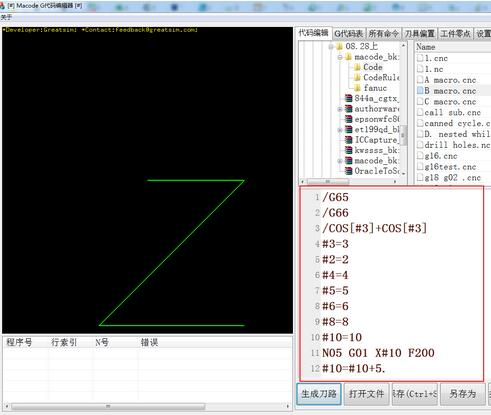This screenshot has height=415, width=491.
Task: Collapse the 08.28上 folder node
Action: coord(331,47)
